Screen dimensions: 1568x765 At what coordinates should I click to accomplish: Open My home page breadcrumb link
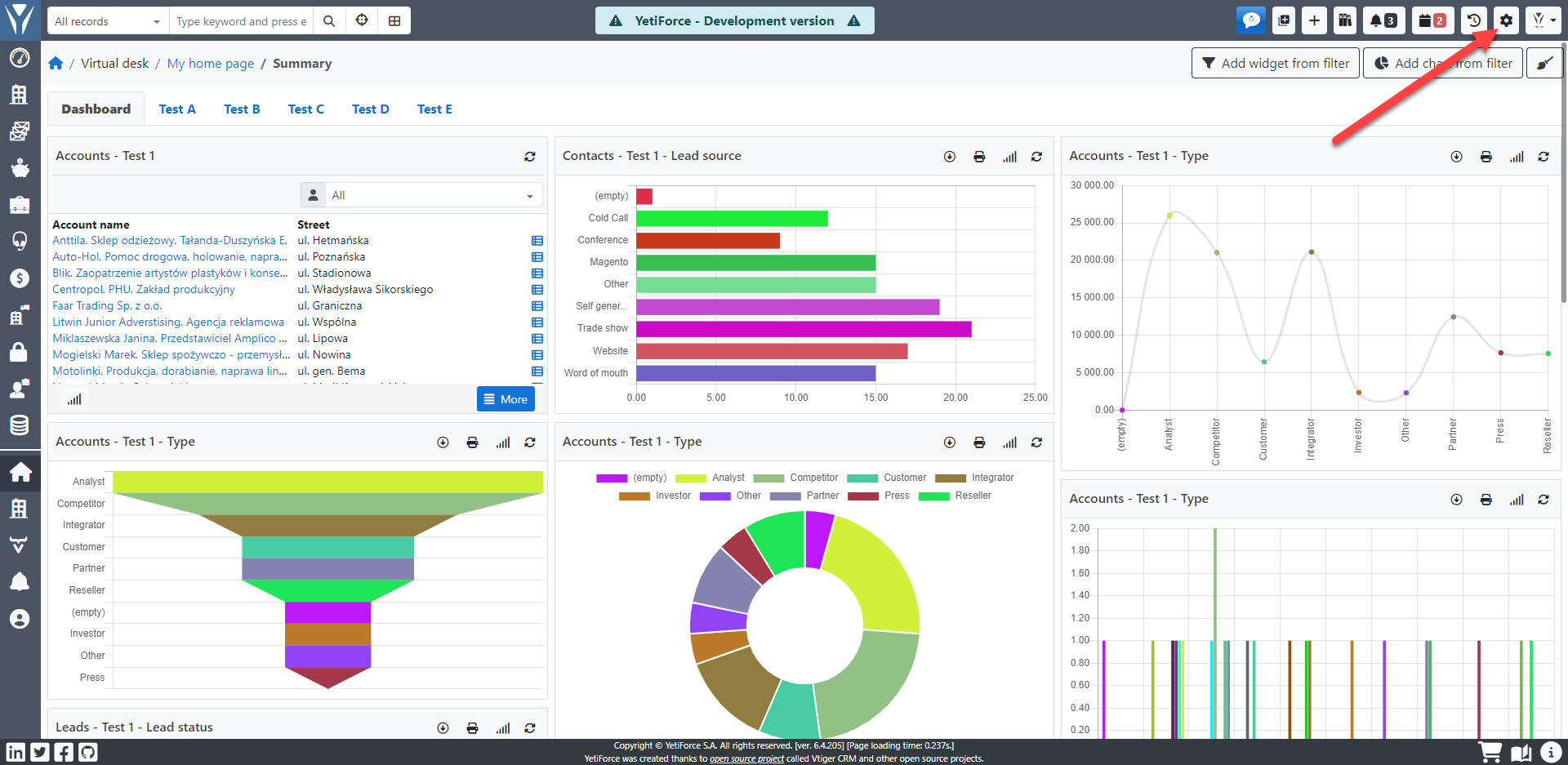point(211,64)
